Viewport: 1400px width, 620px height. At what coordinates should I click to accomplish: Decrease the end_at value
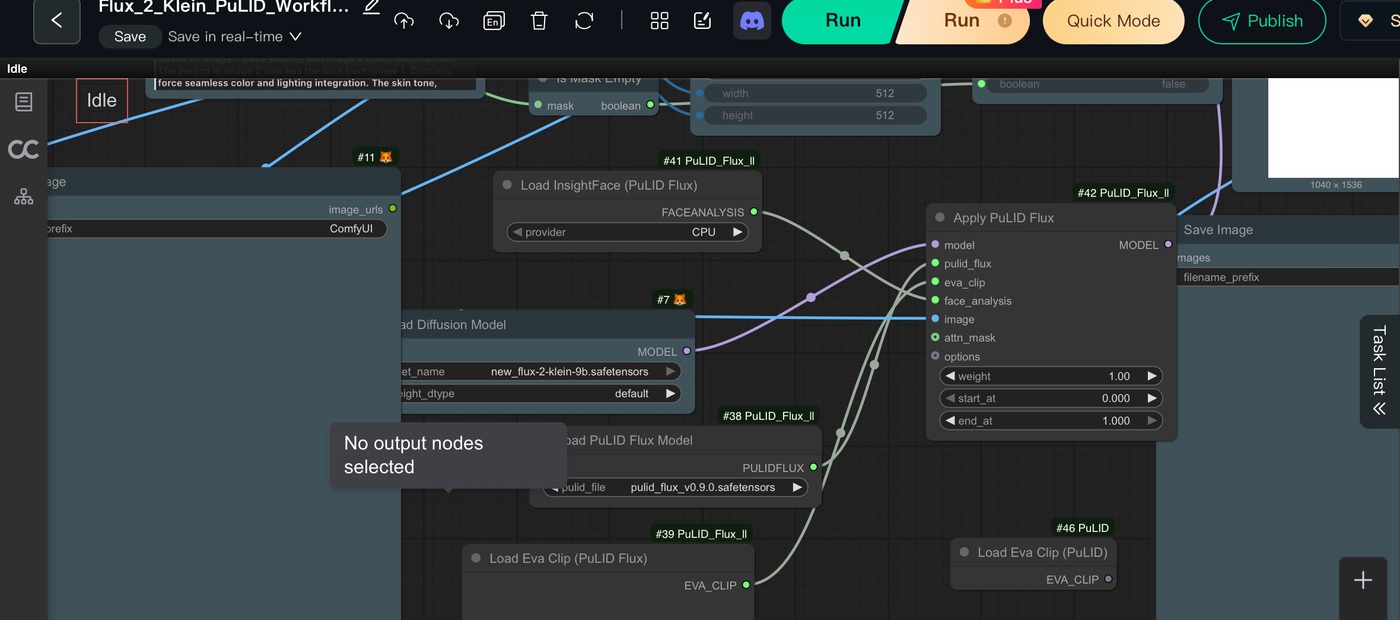[950, 420]
